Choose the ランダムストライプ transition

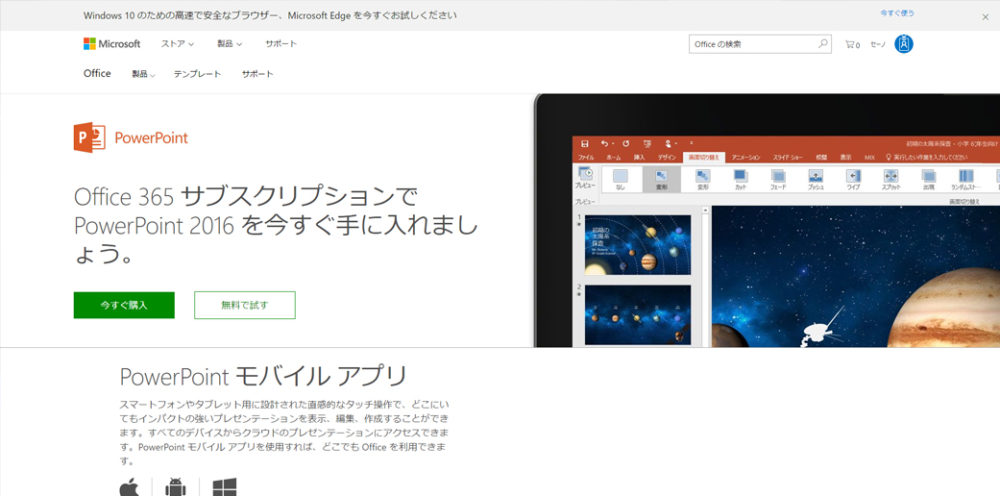[x=966, y=179]
